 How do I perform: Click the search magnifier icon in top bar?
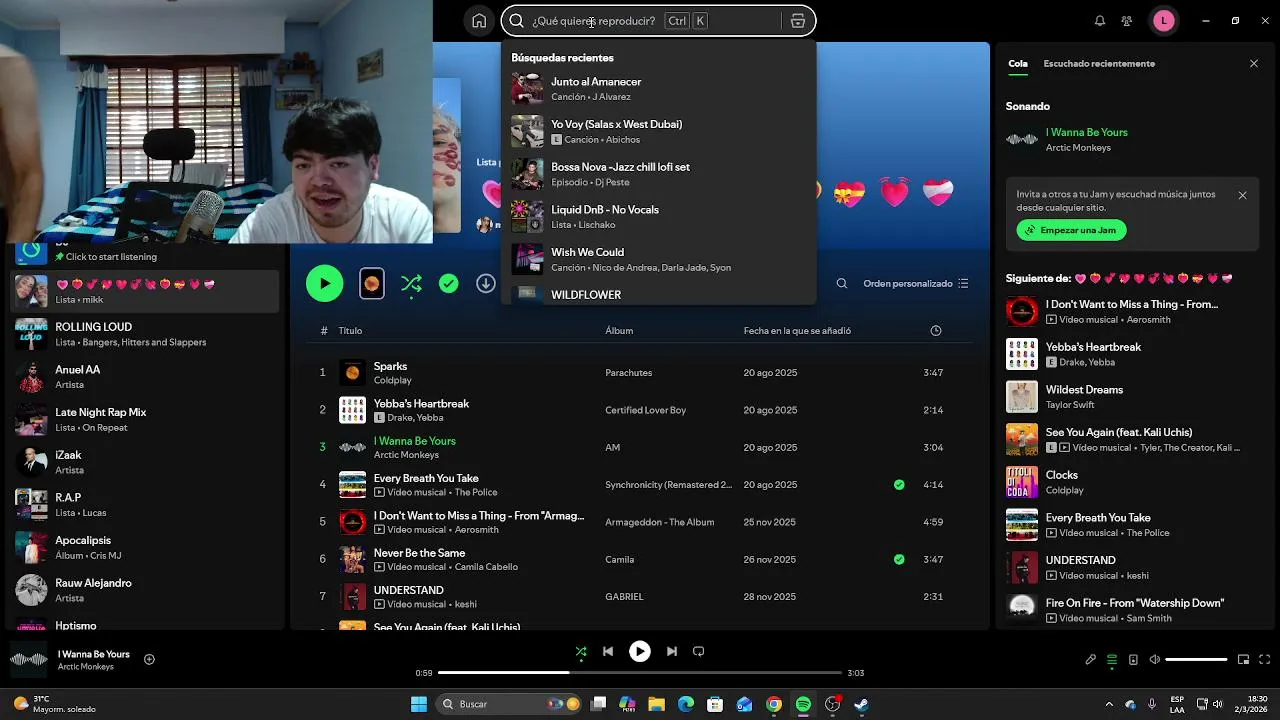click(x=517, y=21)
